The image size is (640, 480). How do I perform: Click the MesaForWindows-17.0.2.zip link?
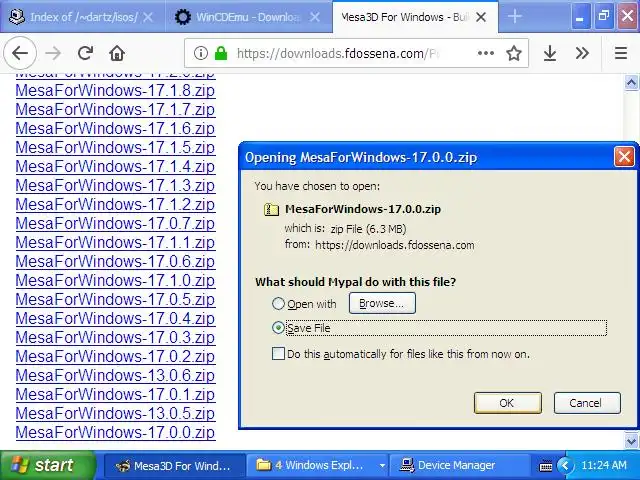point(115,356)
